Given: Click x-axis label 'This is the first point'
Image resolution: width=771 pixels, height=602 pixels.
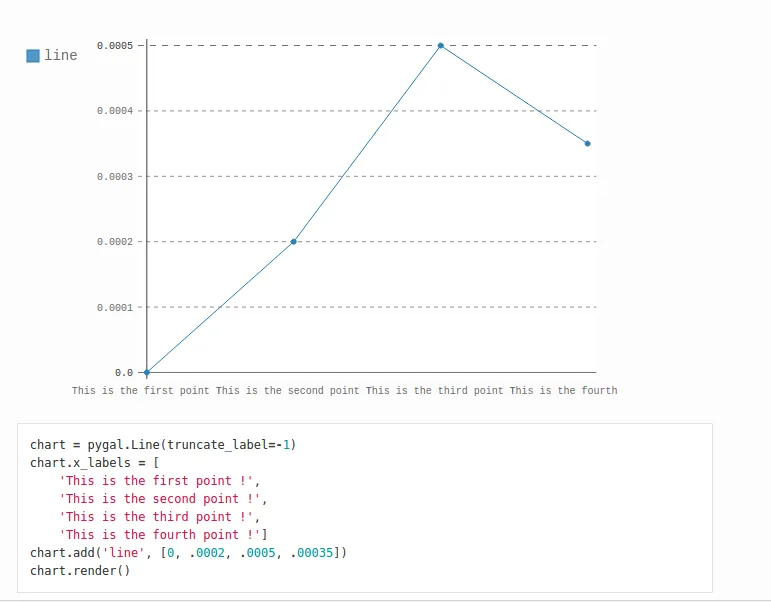Looking at the screenshot, I should point(141,391).
